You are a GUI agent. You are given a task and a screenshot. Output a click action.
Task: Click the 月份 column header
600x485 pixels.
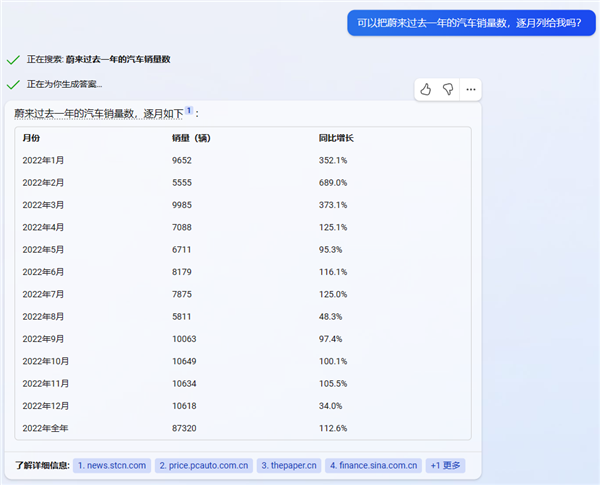tap(31, 138)
